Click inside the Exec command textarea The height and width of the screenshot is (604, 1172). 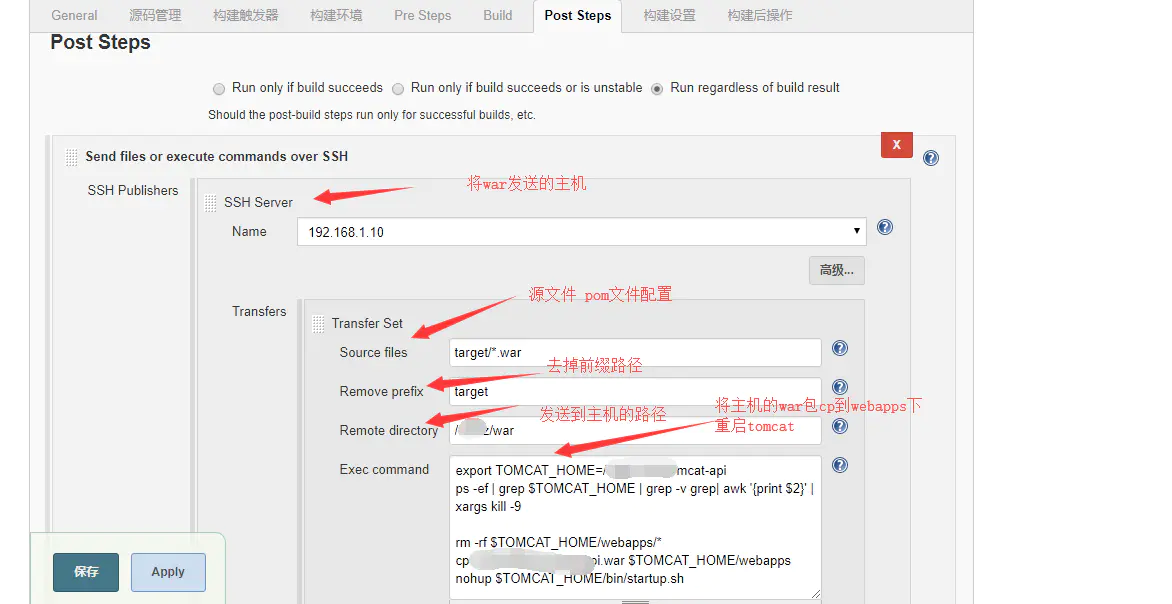(x=635, y=527)
